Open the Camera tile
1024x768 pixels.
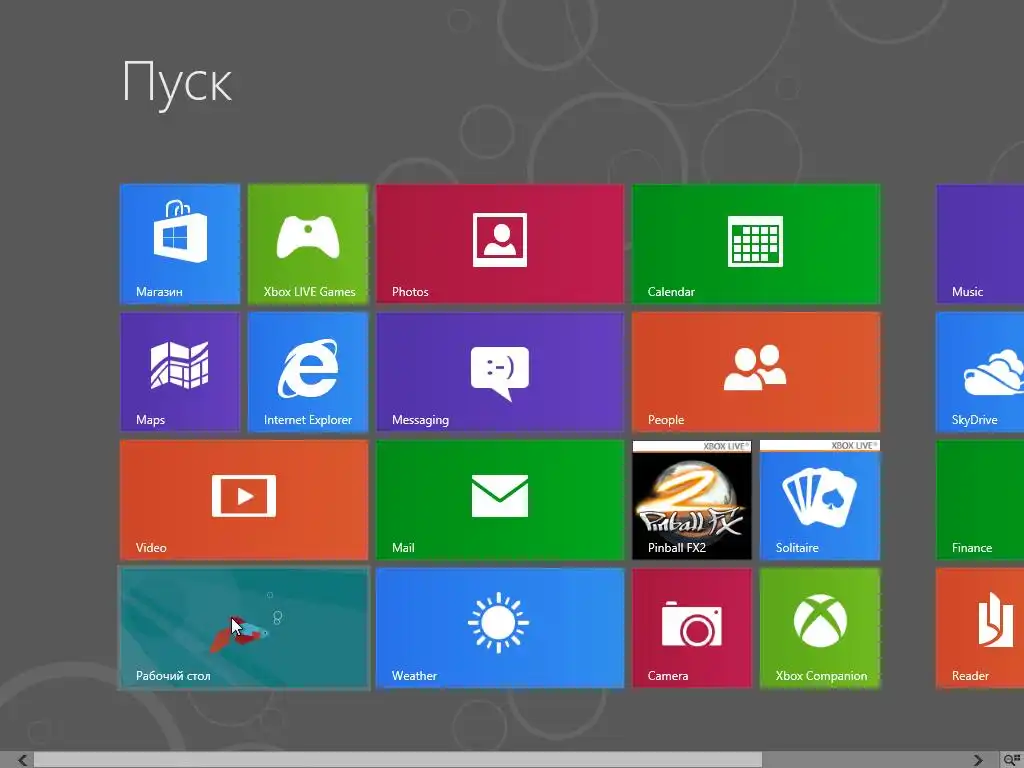point(692,628)
